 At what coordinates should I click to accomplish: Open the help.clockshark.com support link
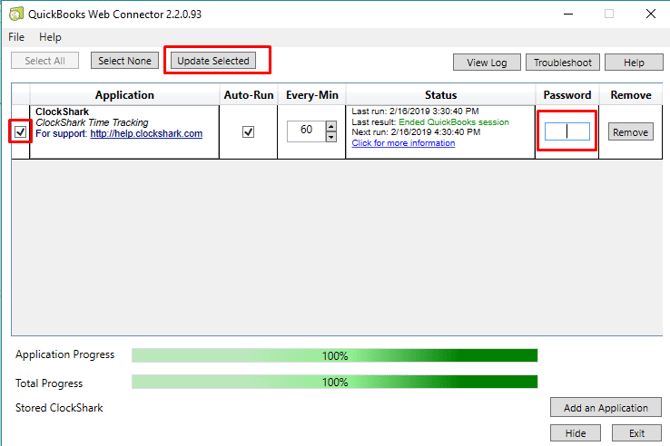pos(146,134)
